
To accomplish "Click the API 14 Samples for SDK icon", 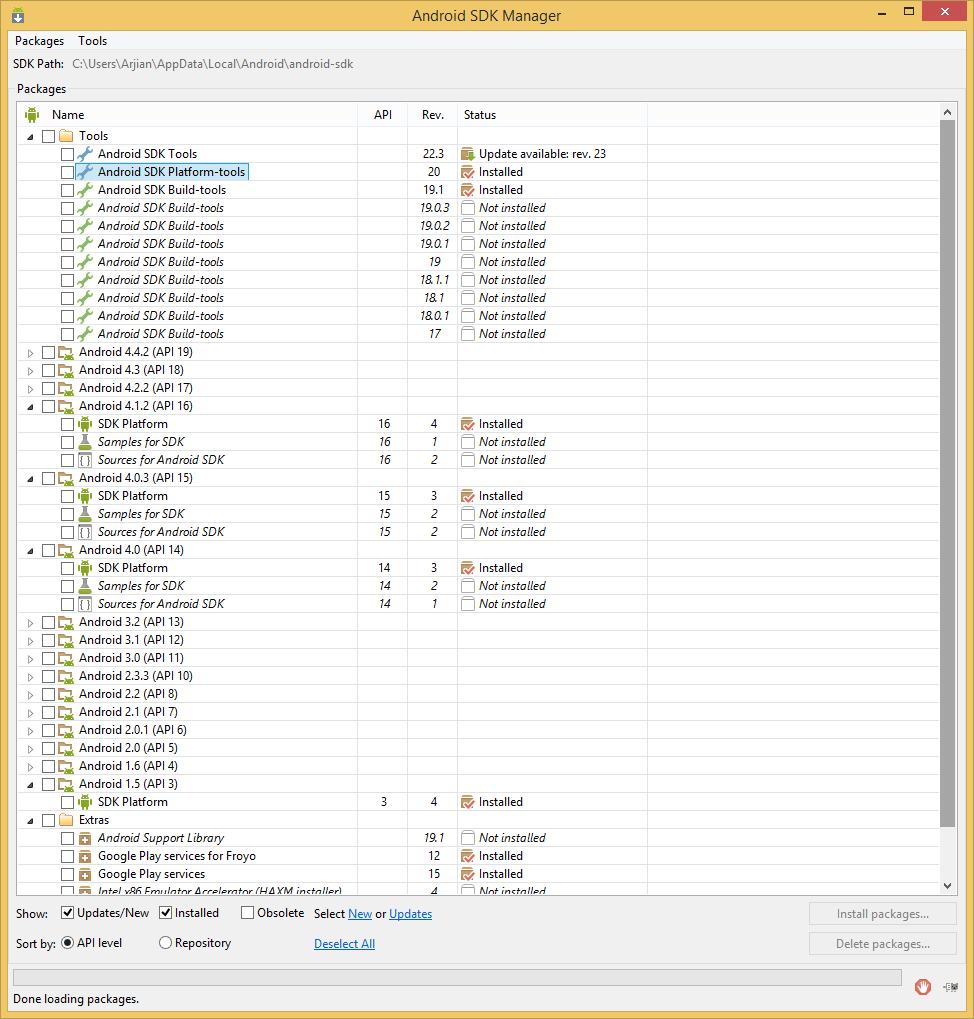I will (85, 586).
